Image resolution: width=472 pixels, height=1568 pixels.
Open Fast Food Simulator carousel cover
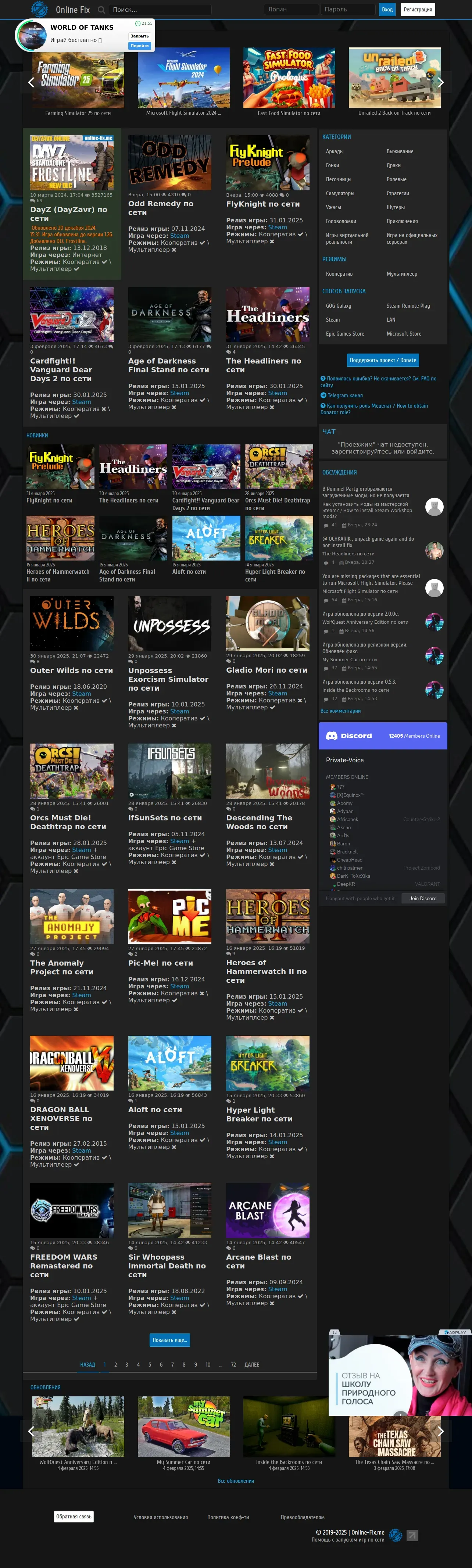pyautogui.click(x=289, y=78)
